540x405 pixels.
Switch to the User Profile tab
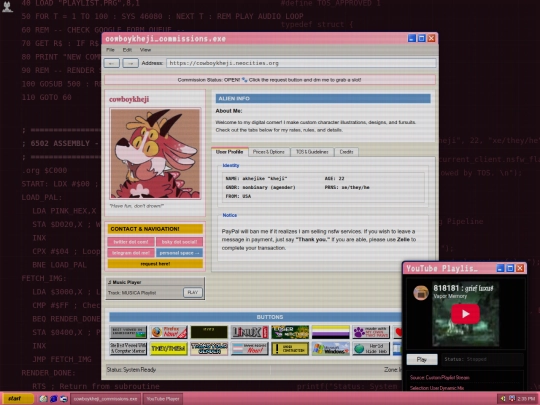(229, 152)
